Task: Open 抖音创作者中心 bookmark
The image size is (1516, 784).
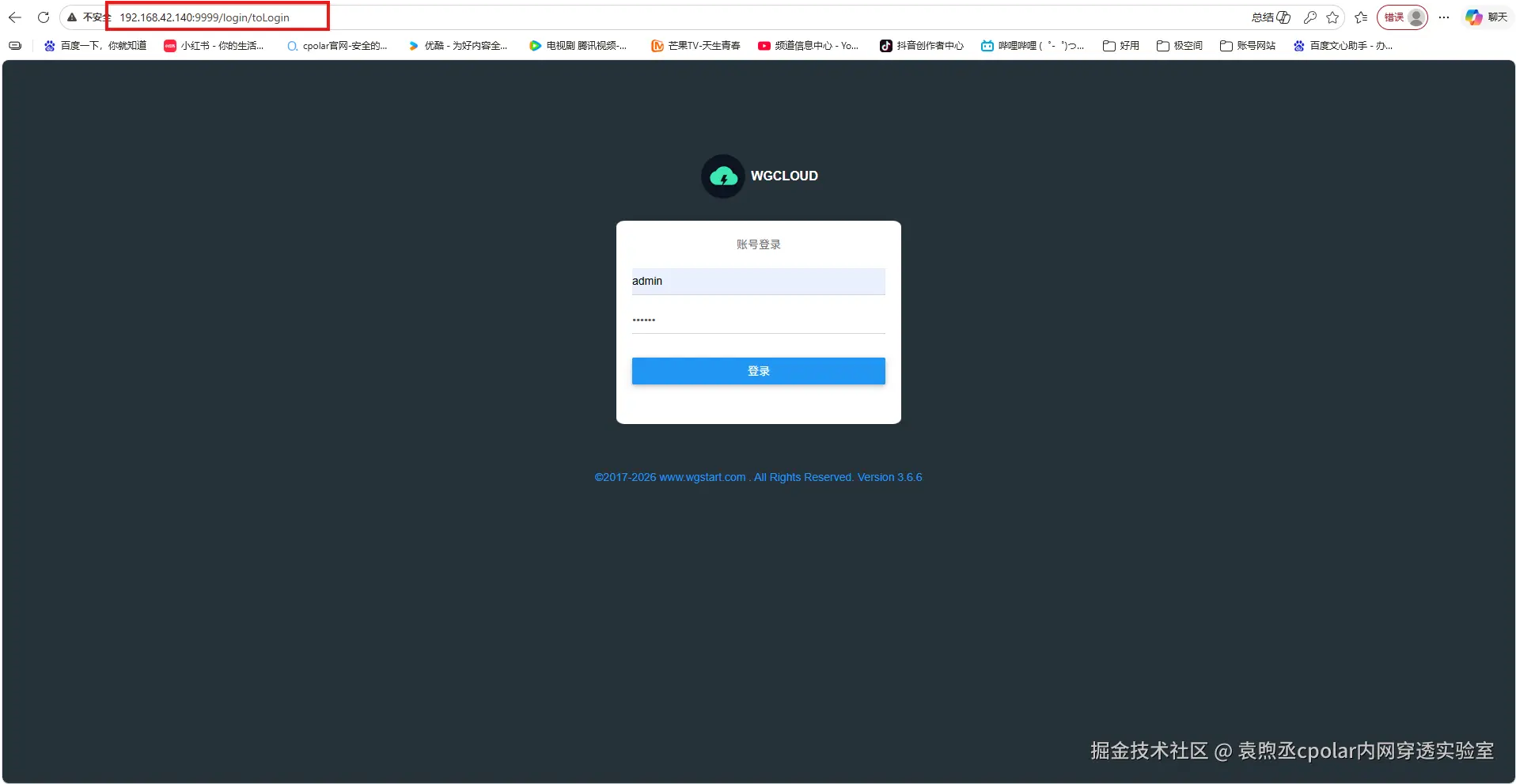Action: [922, 46]
